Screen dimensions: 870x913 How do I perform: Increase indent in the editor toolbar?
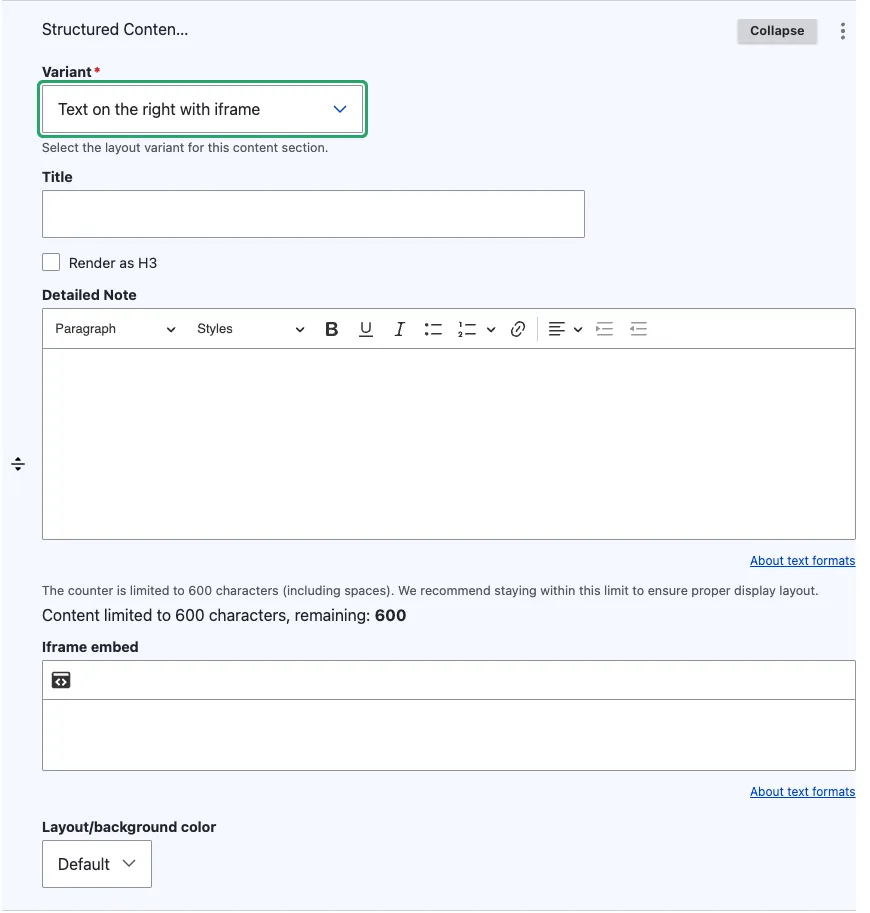(604, 329)
